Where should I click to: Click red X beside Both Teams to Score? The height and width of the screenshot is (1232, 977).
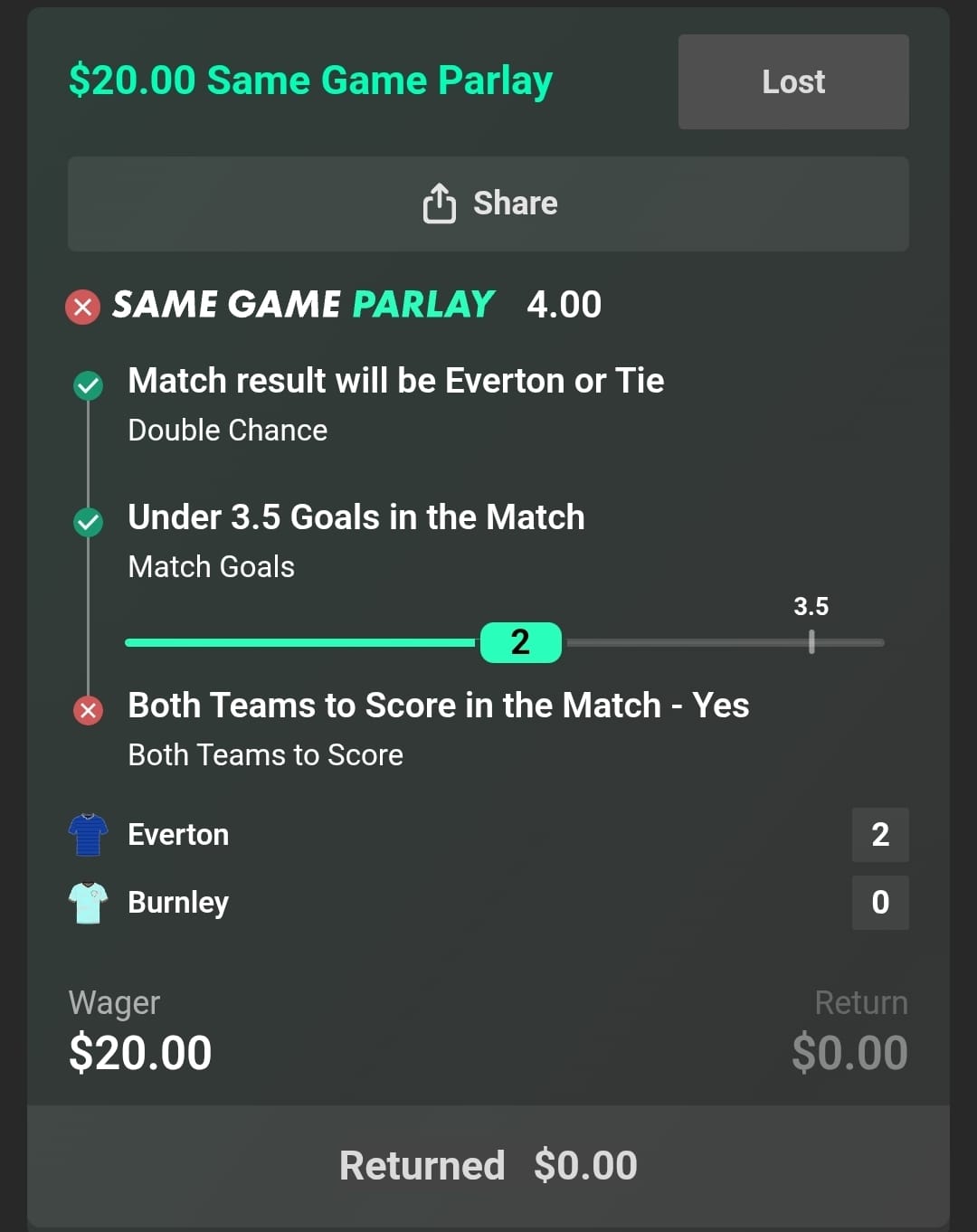pyautogui.click(x=88, y=710)
